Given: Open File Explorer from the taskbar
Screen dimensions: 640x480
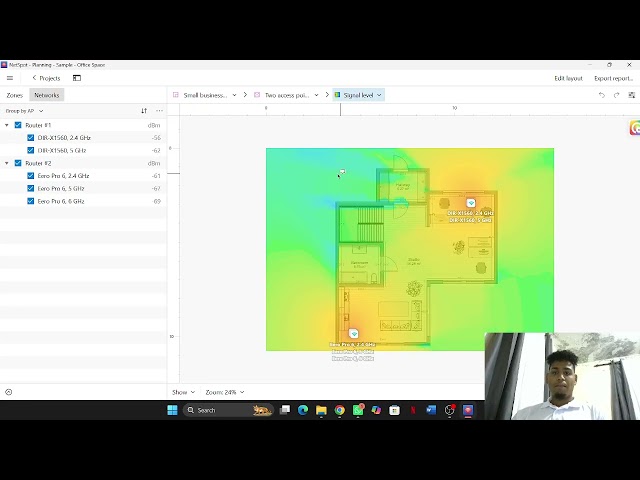Looking at the screenshot, I should click(x=321, y=410).
